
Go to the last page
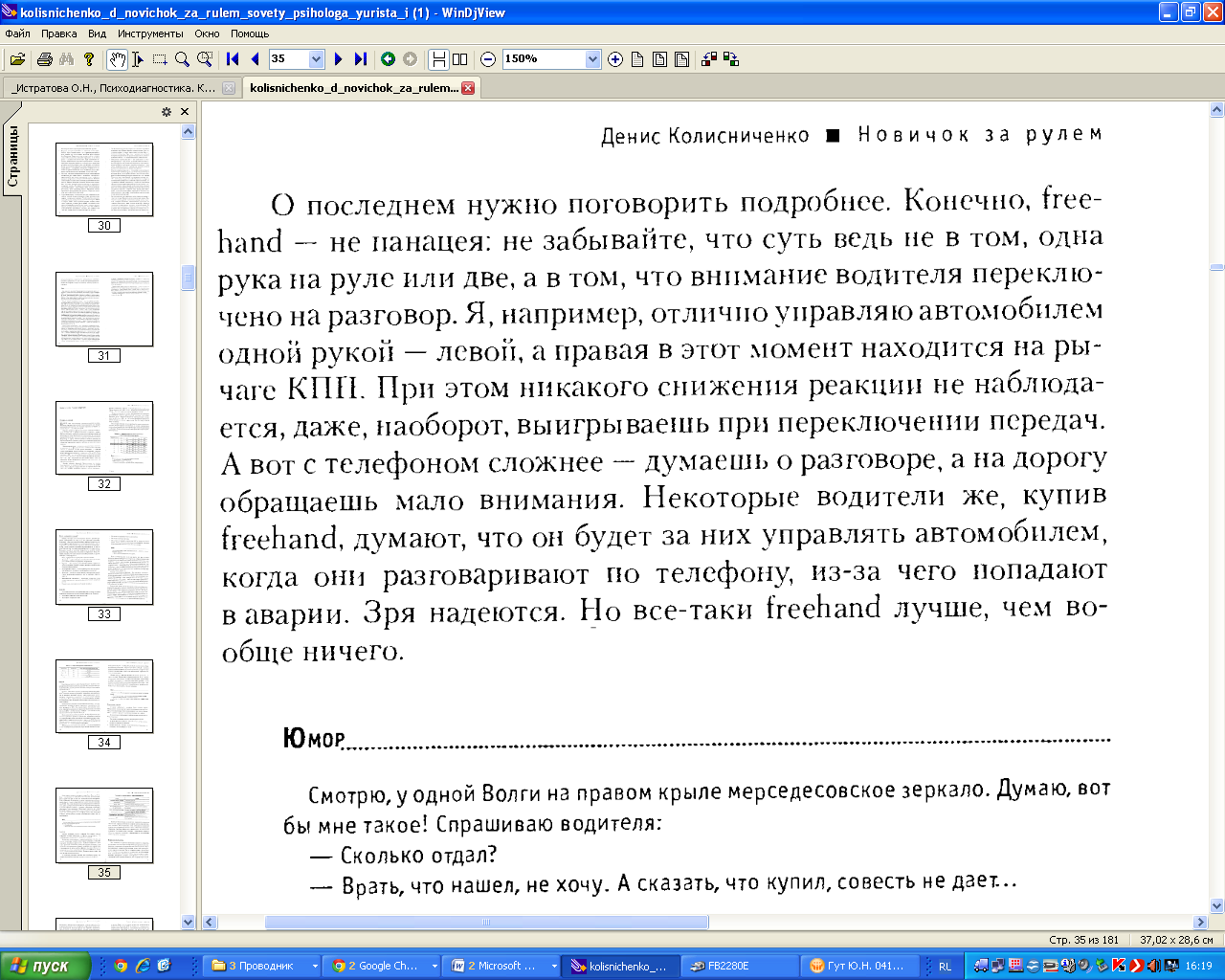360,59
